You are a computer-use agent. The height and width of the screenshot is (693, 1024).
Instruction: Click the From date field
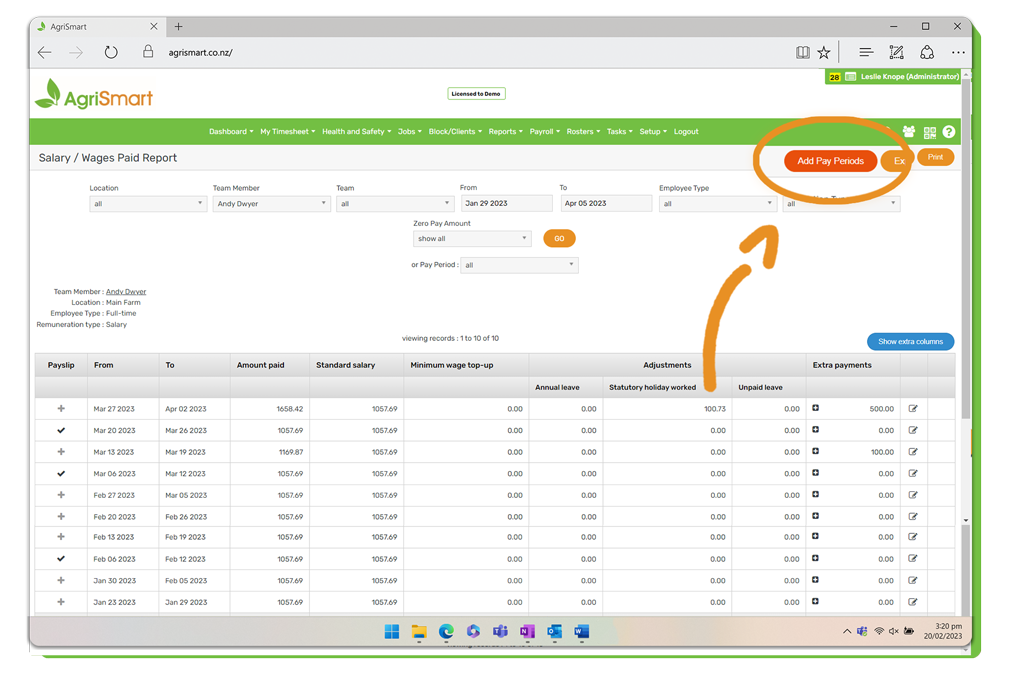506,204
